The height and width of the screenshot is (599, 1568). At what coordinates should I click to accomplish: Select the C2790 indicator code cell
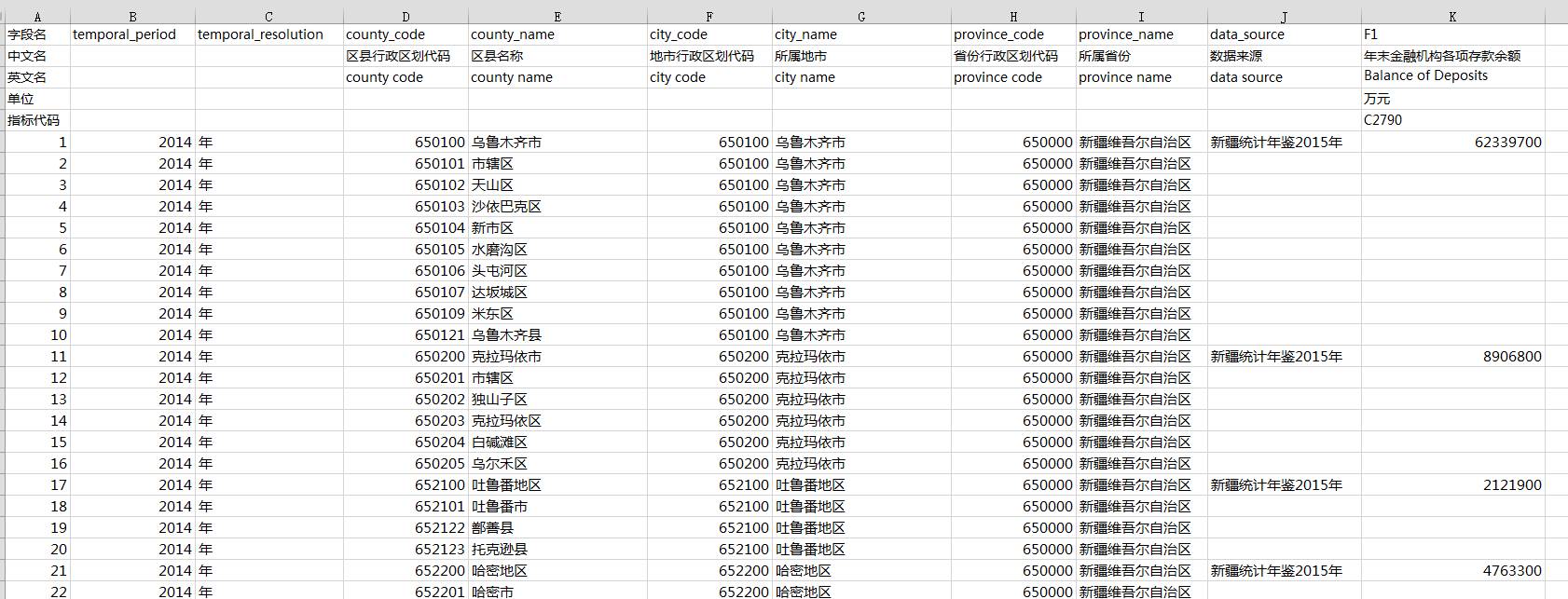coord(1452,120)
